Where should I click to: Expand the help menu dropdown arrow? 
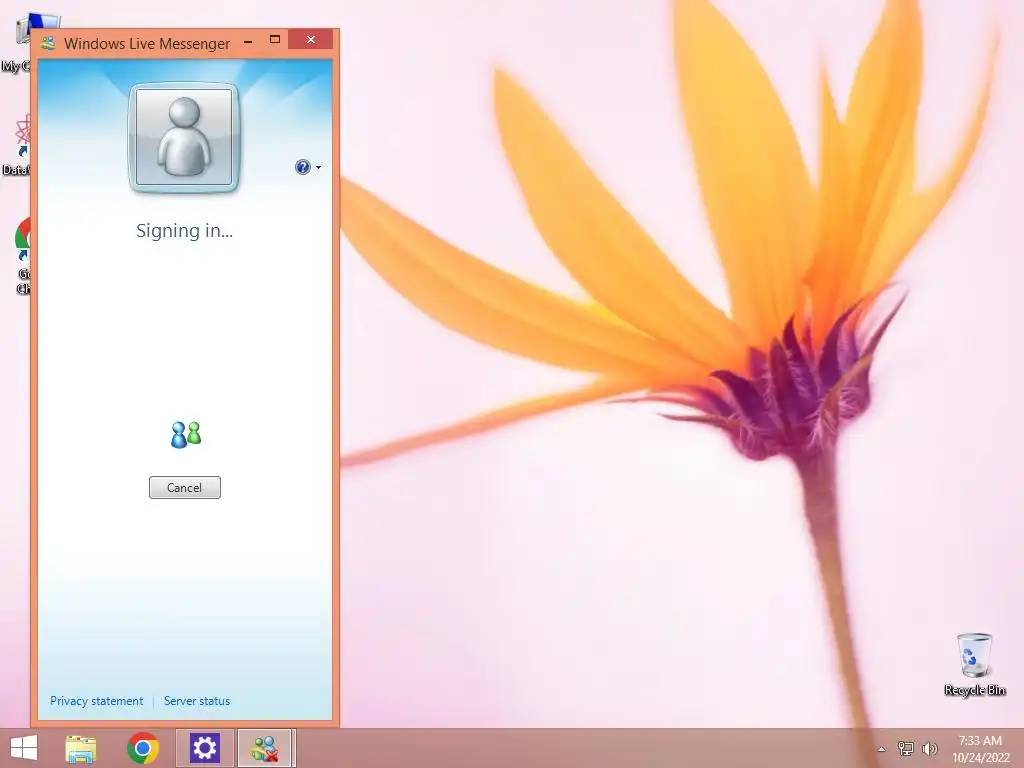319,168
